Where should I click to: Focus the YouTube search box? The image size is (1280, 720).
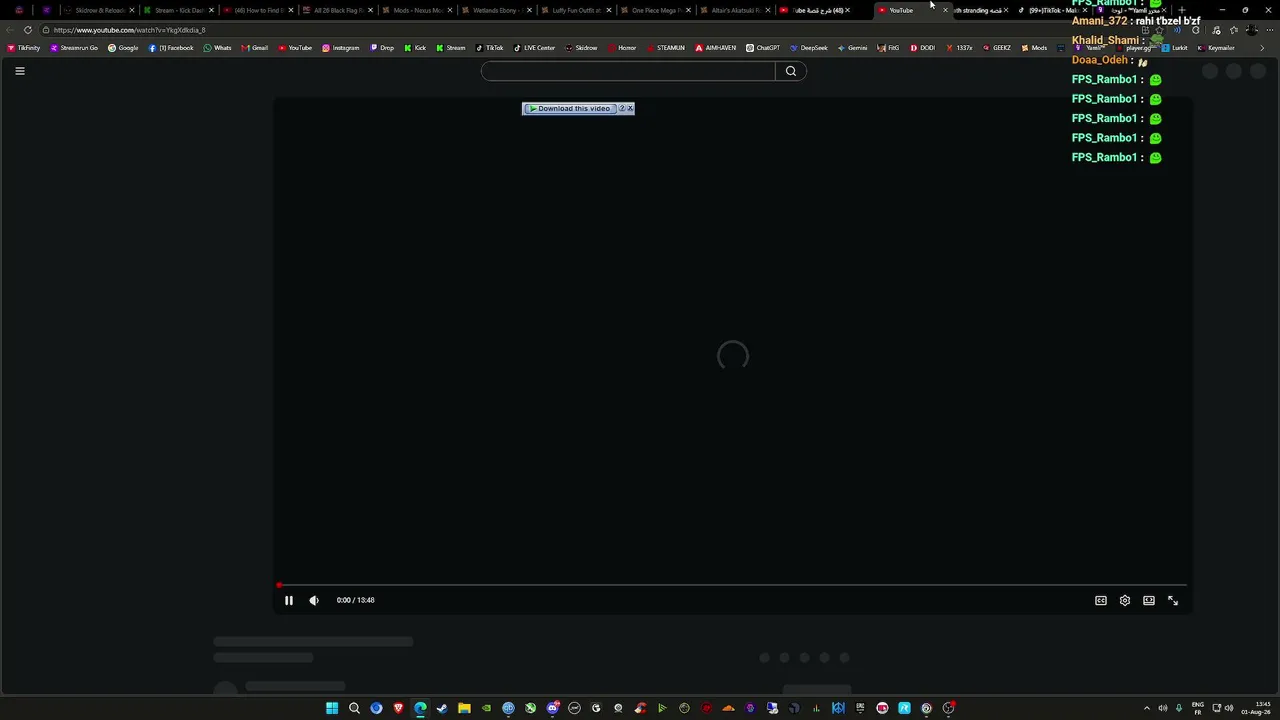(628, 71)
